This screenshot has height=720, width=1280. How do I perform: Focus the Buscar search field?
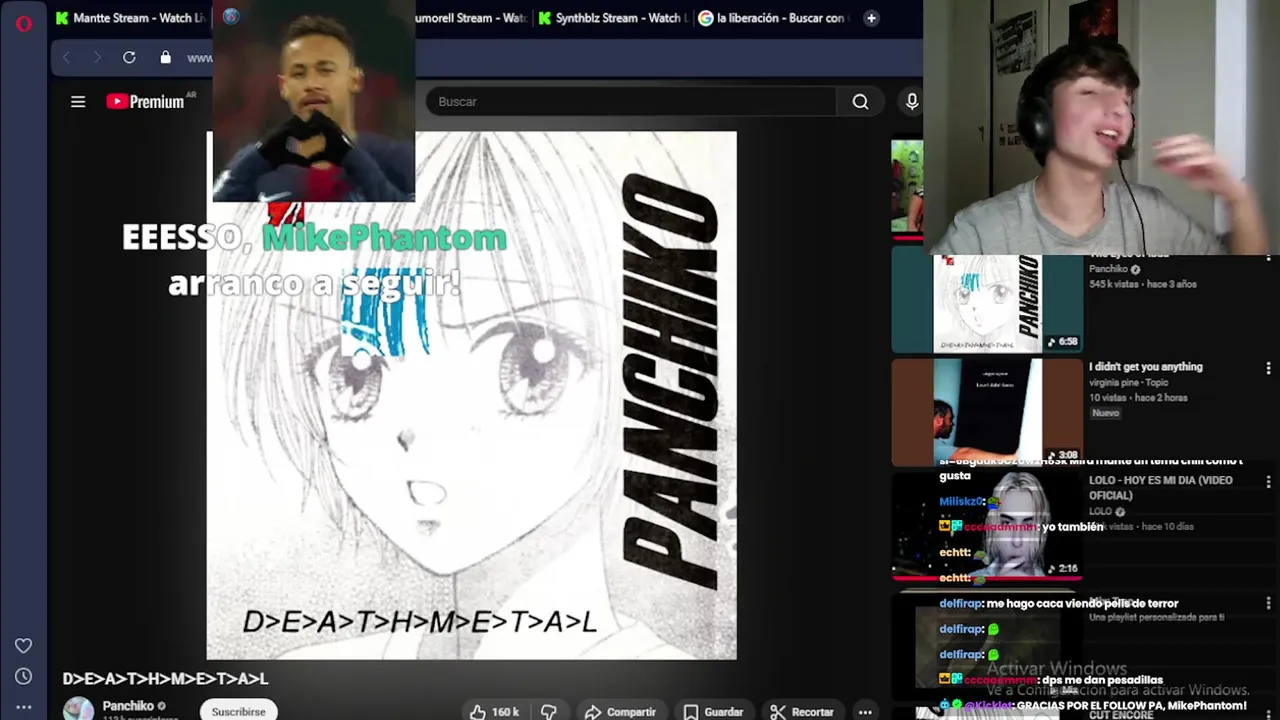pos(630,101)
